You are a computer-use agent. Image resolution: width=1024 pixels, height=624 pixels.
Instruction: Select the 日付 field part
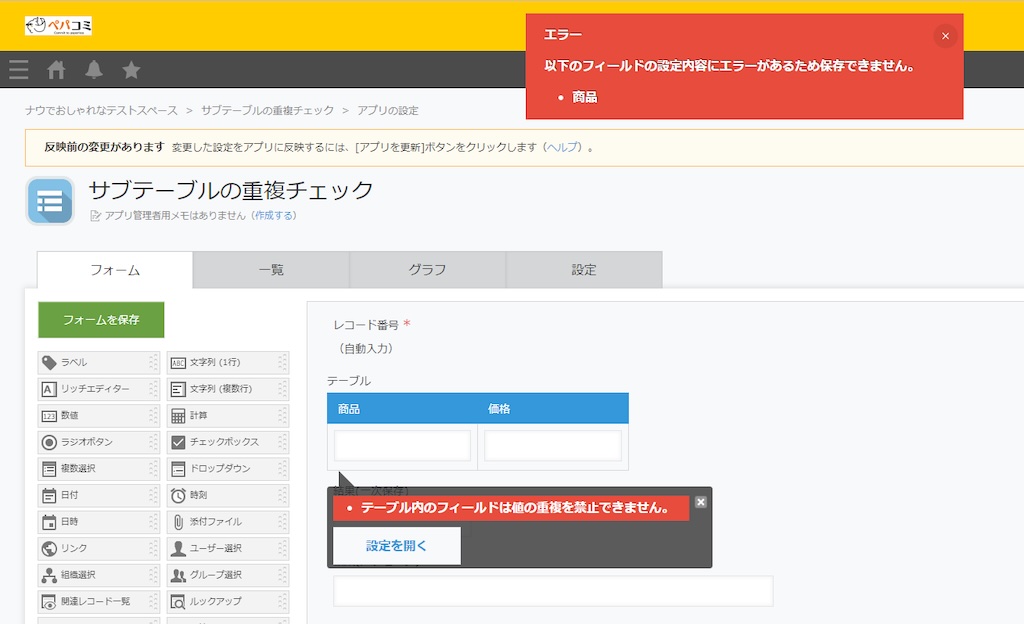99,495
